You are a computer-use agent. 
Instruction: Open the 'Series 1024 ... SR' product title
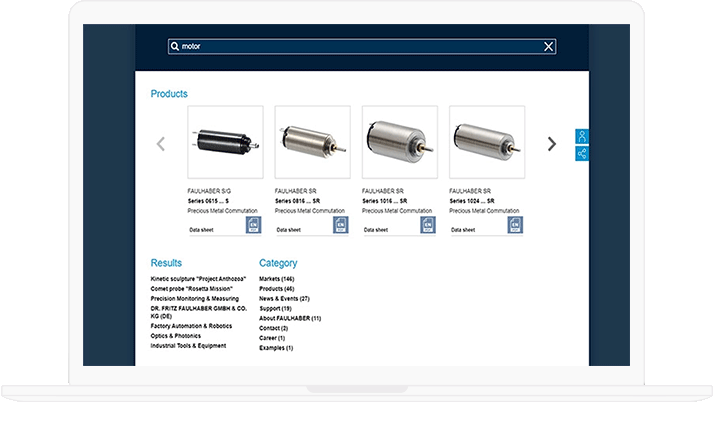pyautogui.click(x=472, y=201)
